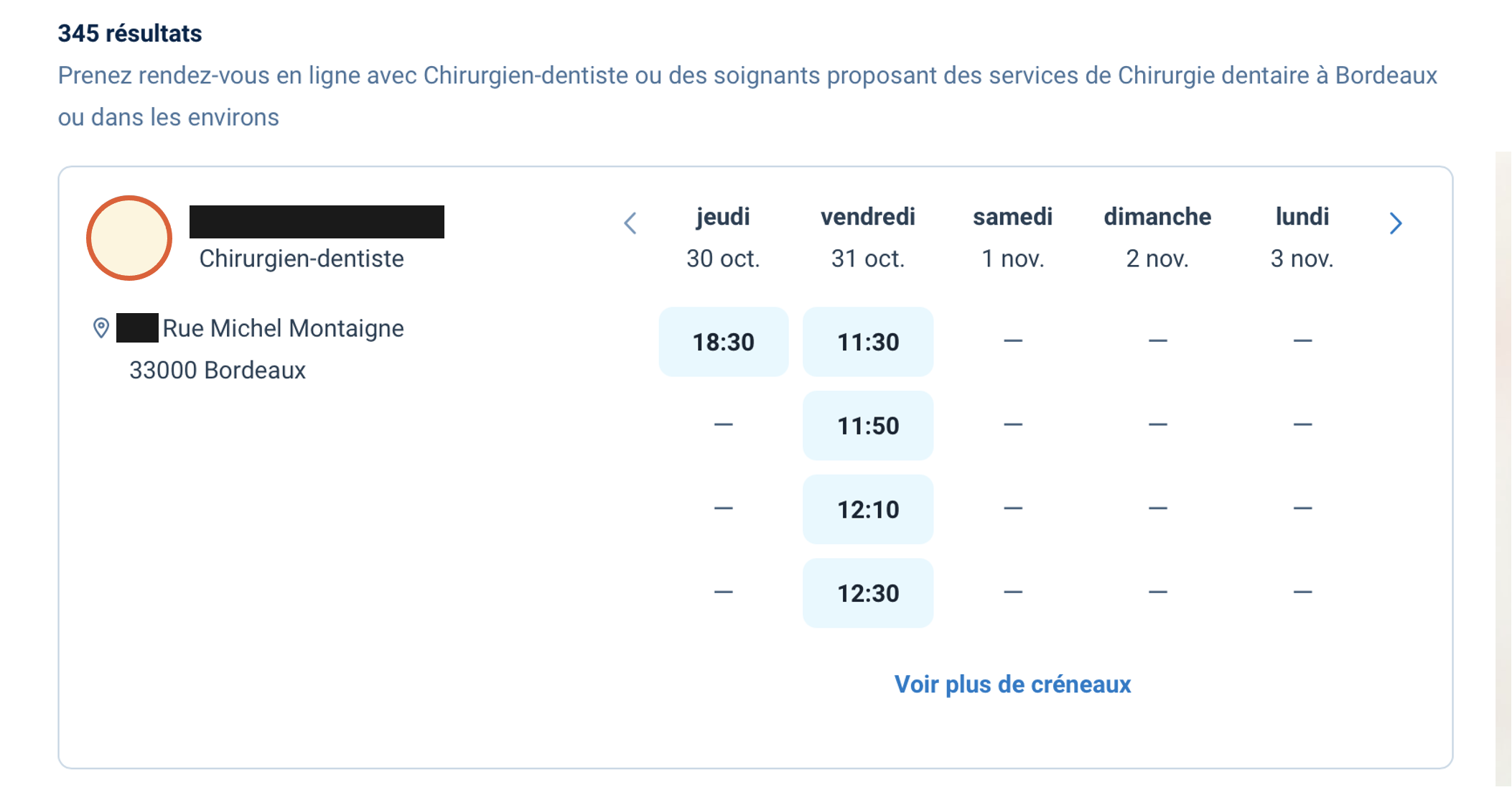Click the samedi 1 nov. column header
This screenshot has width=1512, height=800.
coord(1012,237)
